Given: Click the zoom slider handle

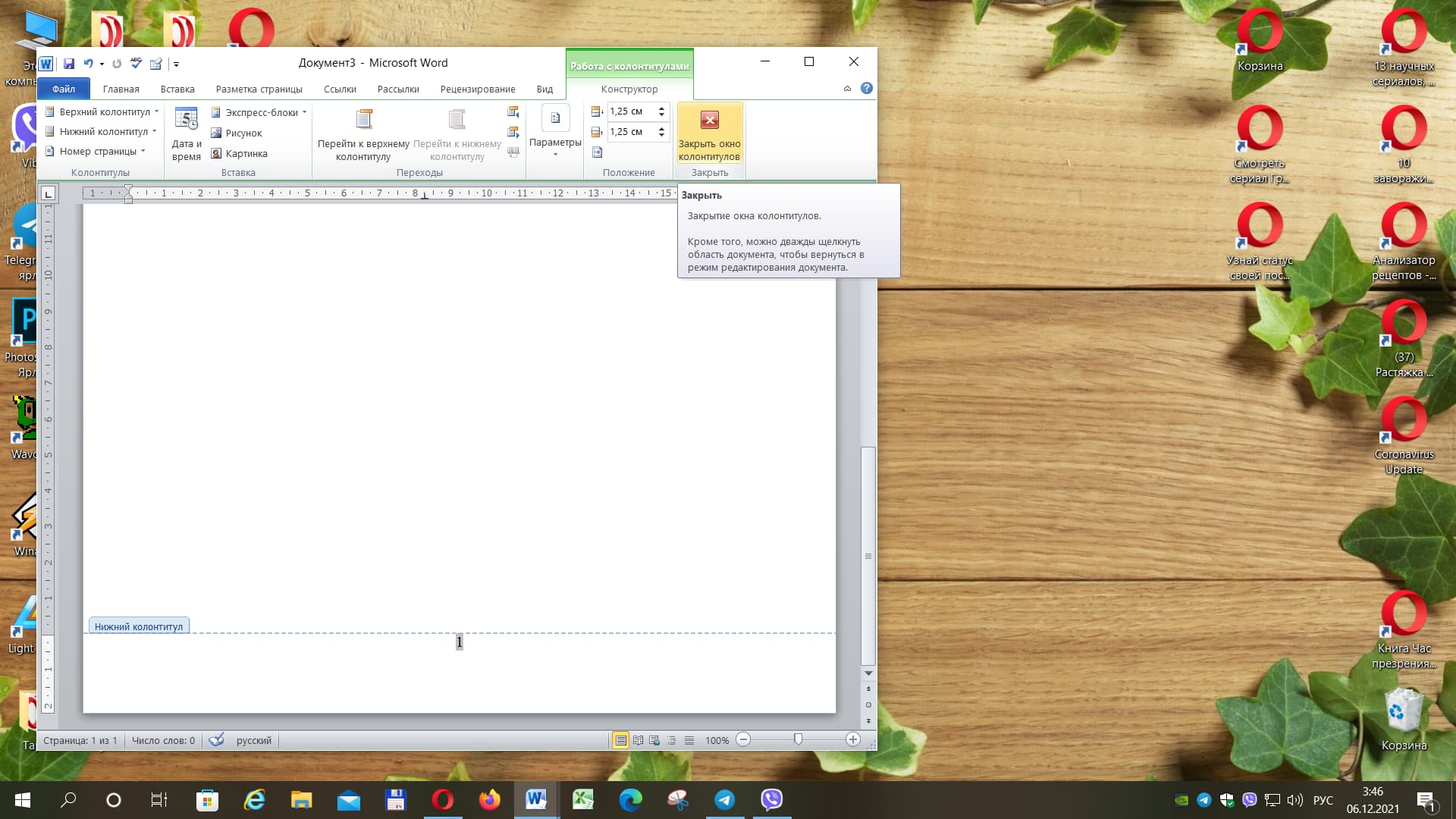Looking at the screenshot, I should [x=798, y=739].
